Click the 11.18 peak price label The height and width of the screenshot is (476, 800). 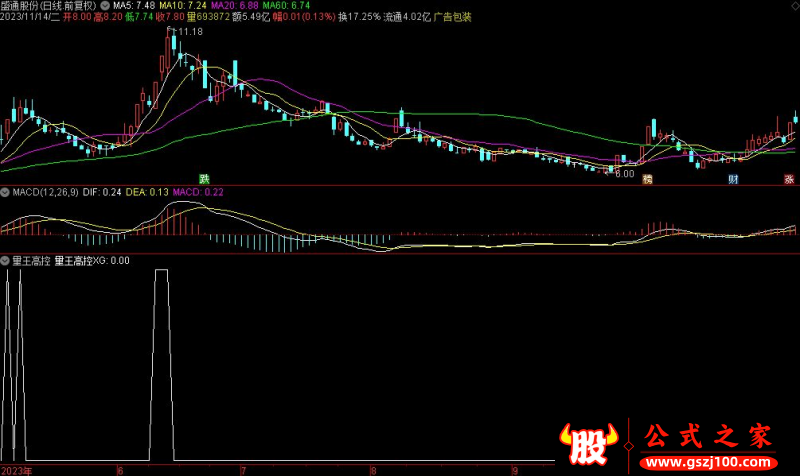tap(190, 32)
